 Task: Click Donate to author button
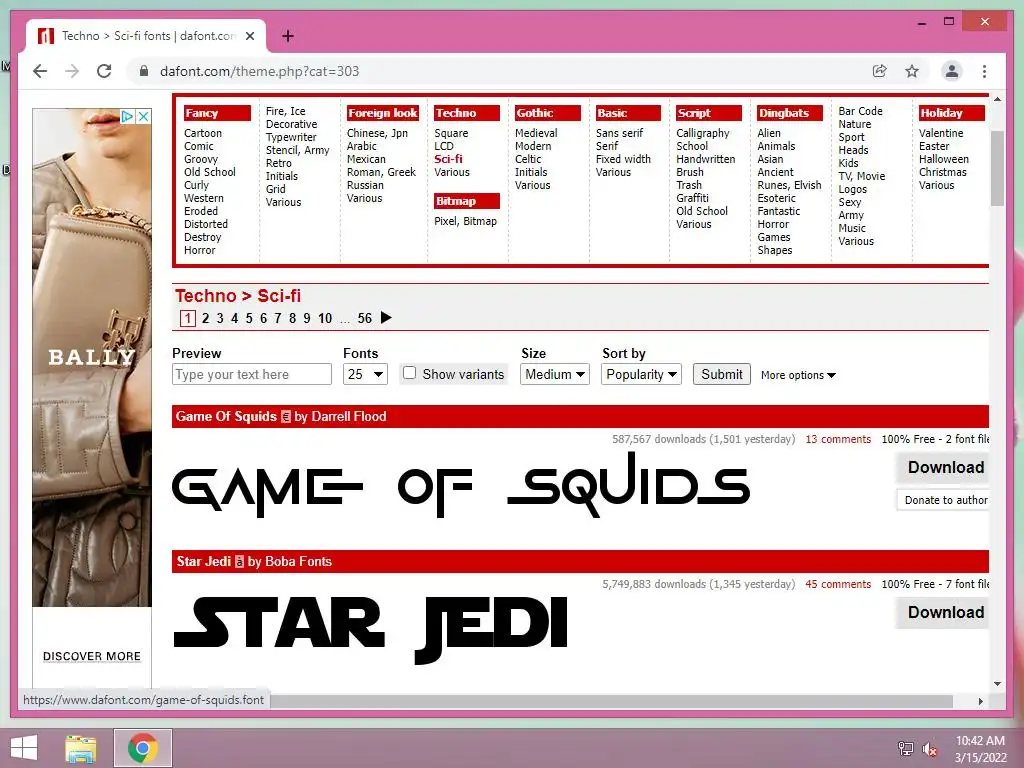943,500
